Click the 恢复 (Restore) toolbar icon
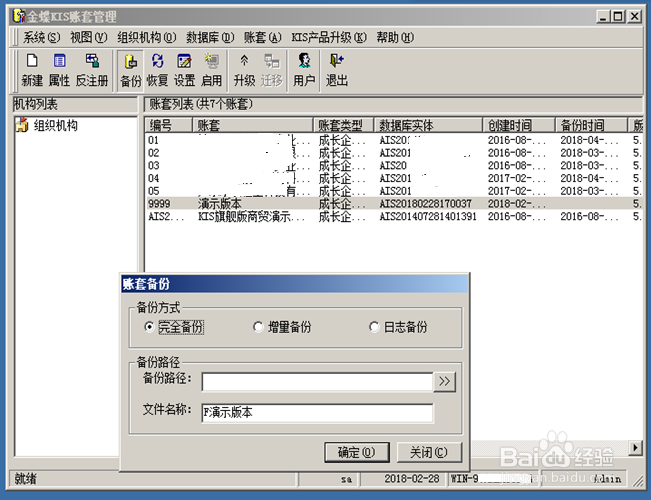651x500 pixels. 157,70
